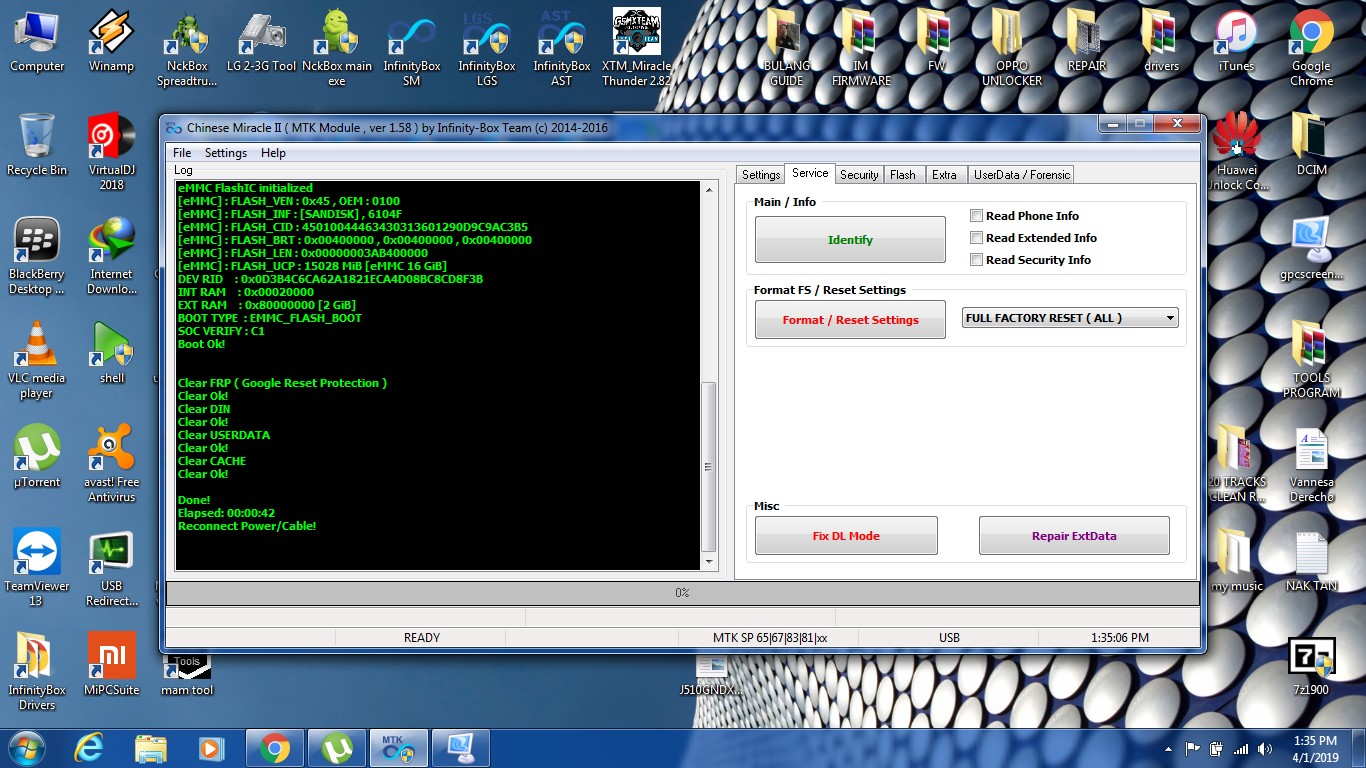This screenshot has height=768, width=1366.
Task: Select the BULANG GUIDE folder
Action: [787, 49]
